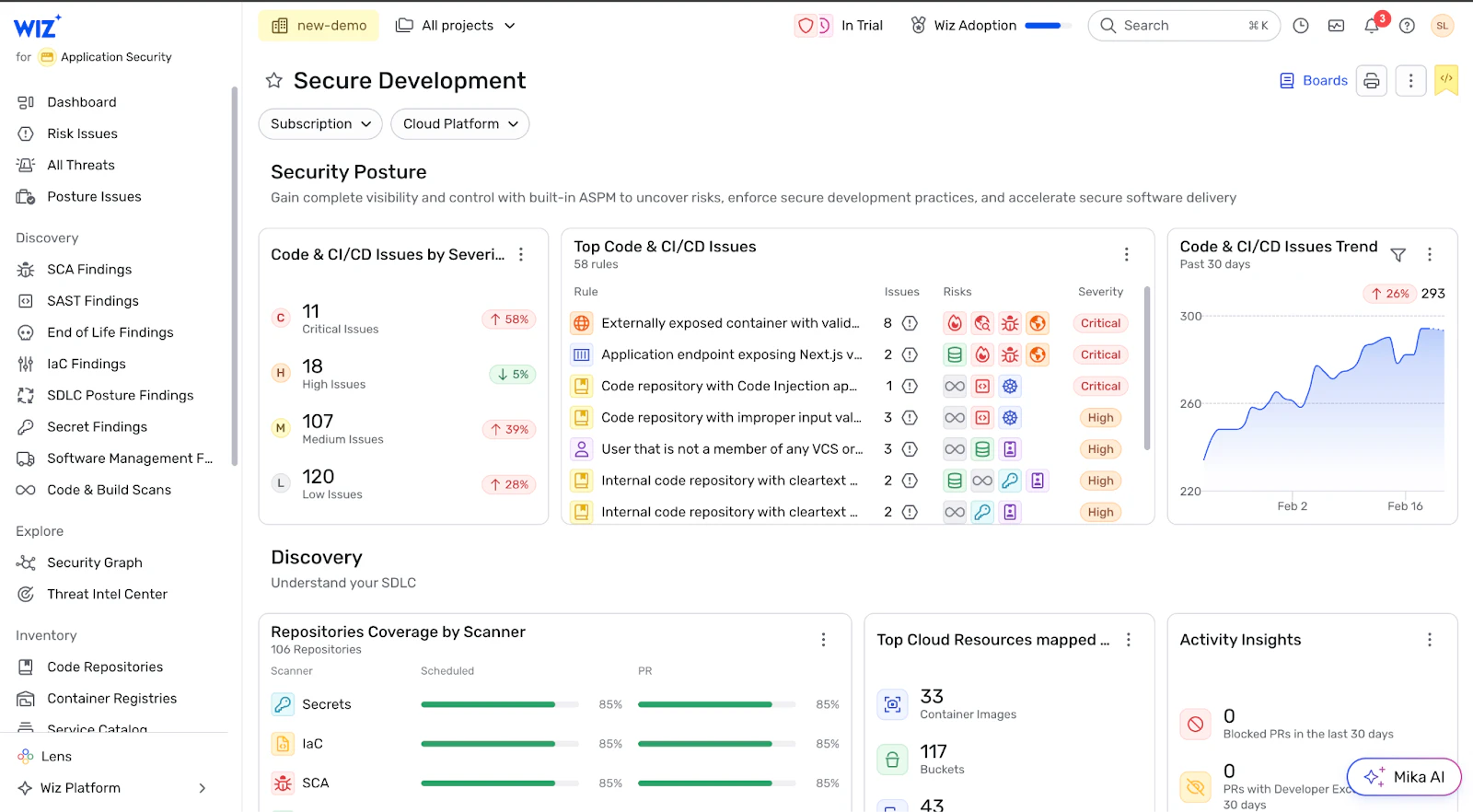Open the help question mark icon

pyautogui.click(x=1407, y=26)
